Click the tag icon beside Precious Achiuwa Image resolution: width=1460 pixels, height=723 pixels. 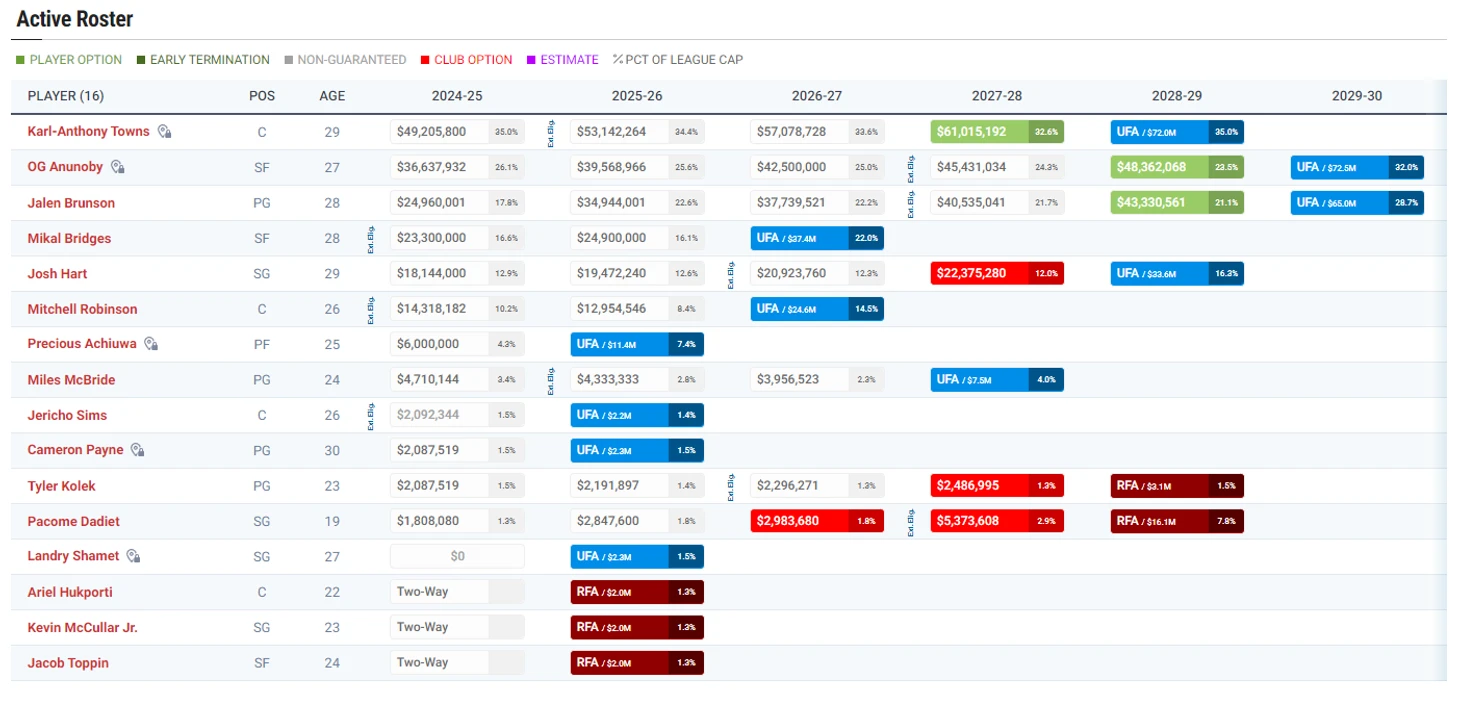tap(151, 344)
